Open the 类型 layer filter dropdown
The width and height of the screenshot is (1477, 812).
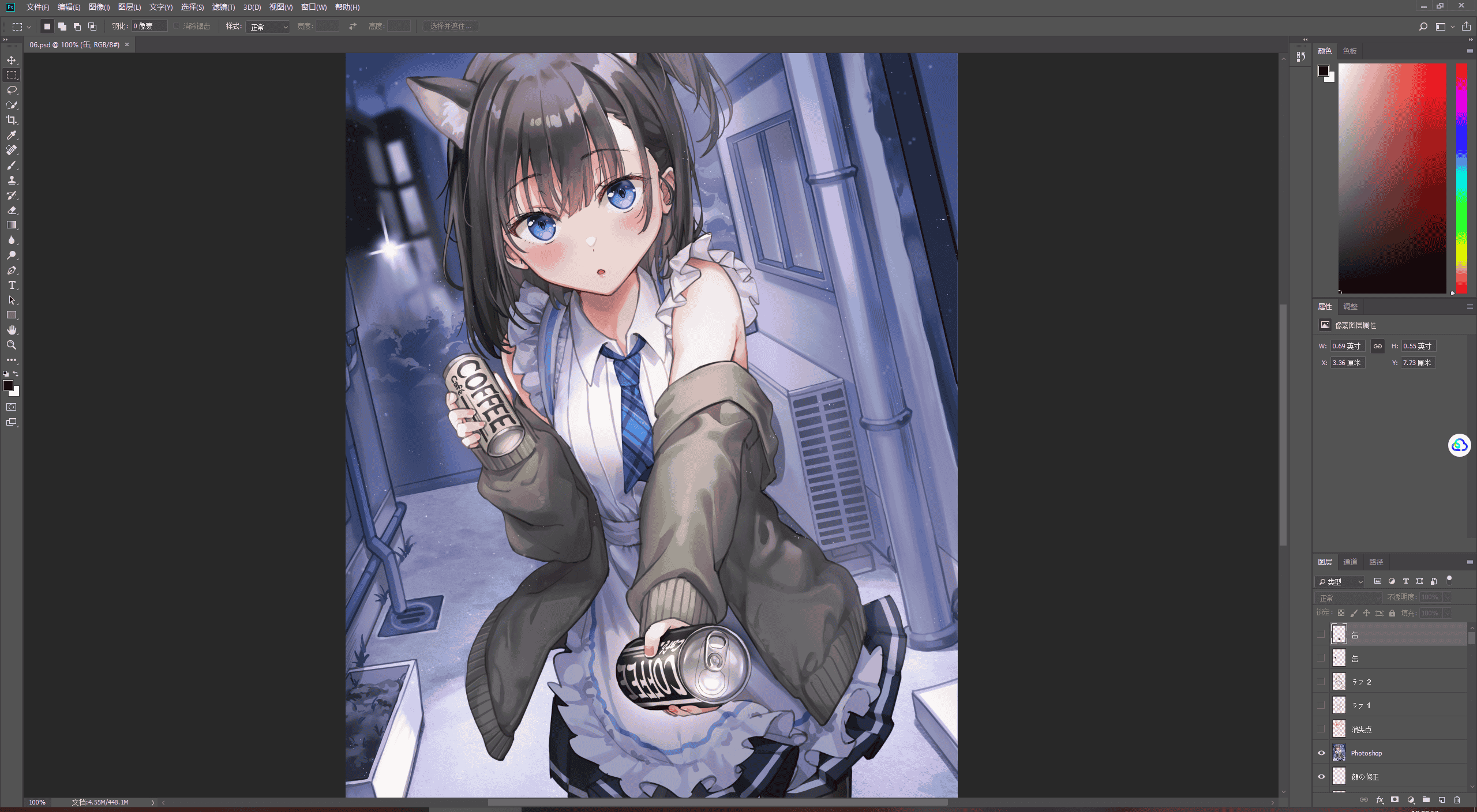tap(1340, 581)
